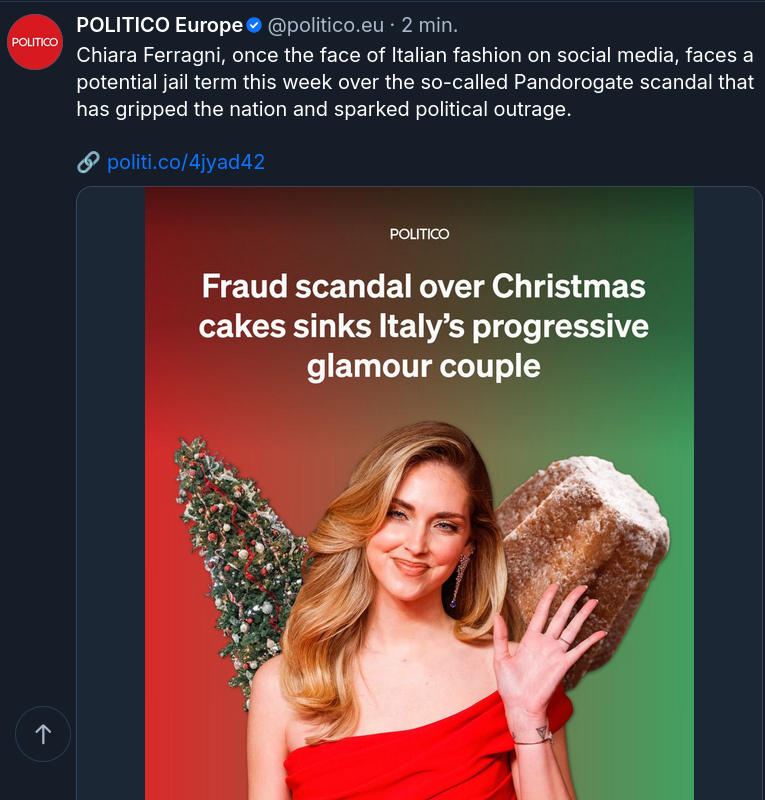765x800 pixels.
Task: Open the politi.co/4jyad42 link
Action: coord(185,162)
